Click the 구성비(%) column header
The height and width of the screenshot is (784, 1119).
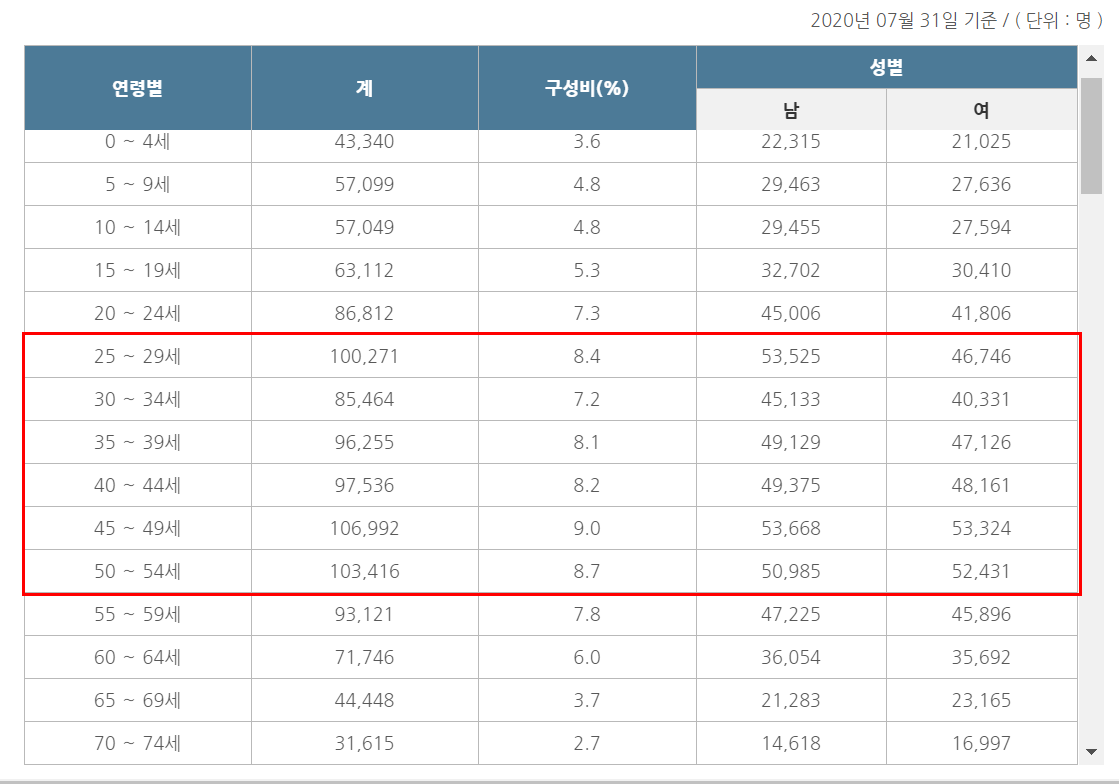tap(587, 88)
